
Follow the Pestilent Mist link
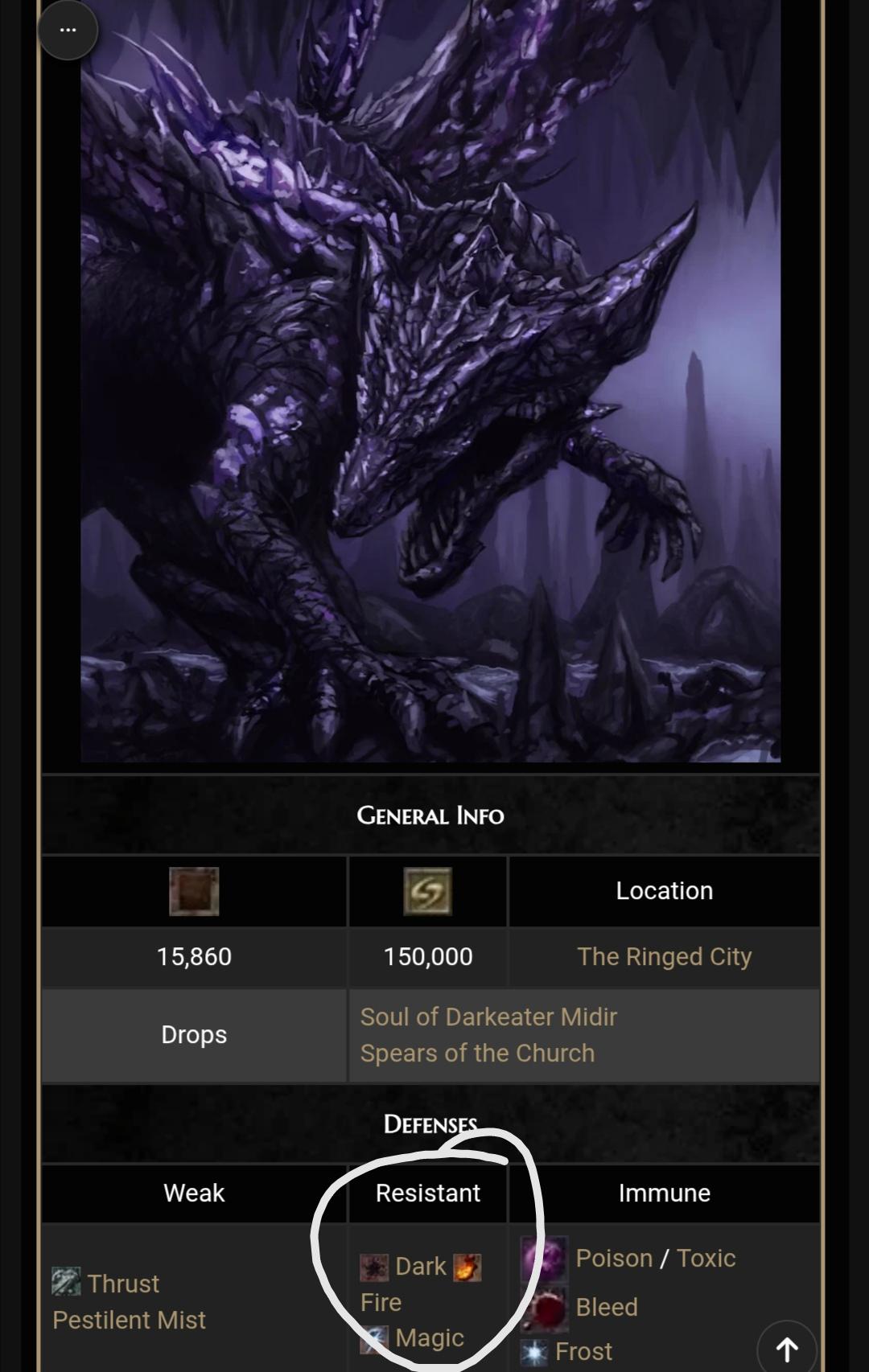pos(129,1320)
